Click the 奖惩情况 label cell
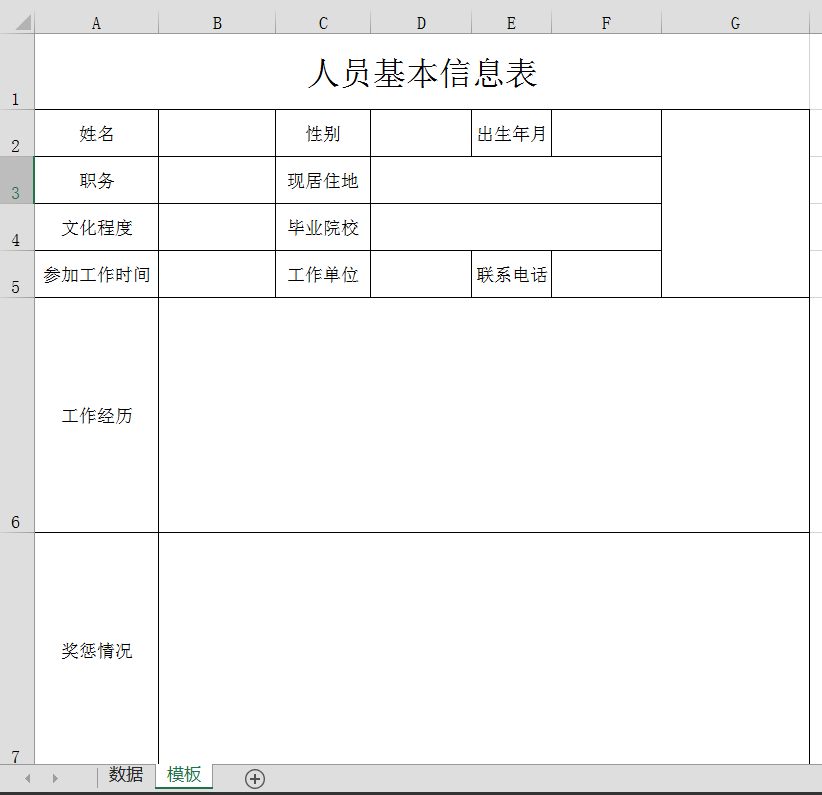The height and width of the screenshot is (795, 822). [x=96, y=650]
